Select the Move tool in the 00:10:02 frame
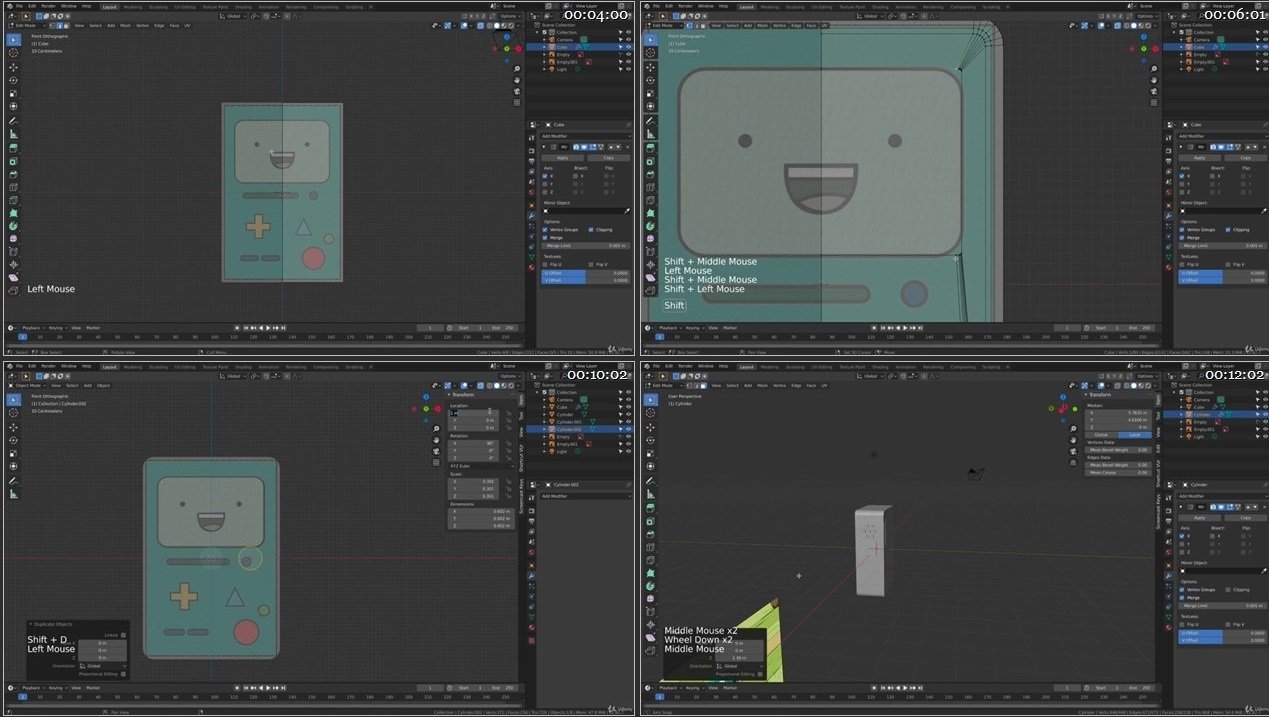Screen dimensions: 1269x717 [x=14, y=426]
